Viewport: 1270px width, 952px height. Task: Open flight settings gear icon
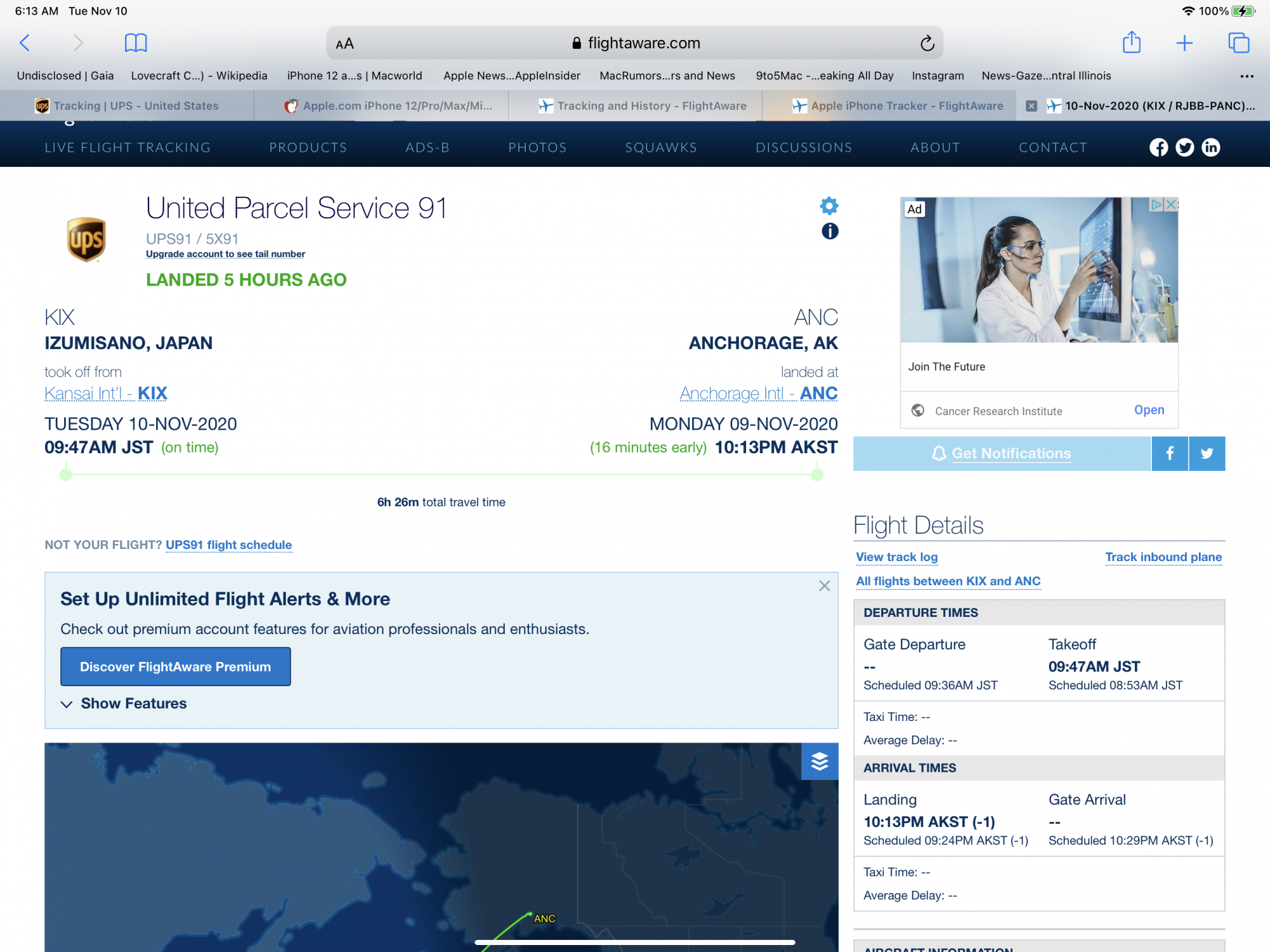(x=829, y=206)
